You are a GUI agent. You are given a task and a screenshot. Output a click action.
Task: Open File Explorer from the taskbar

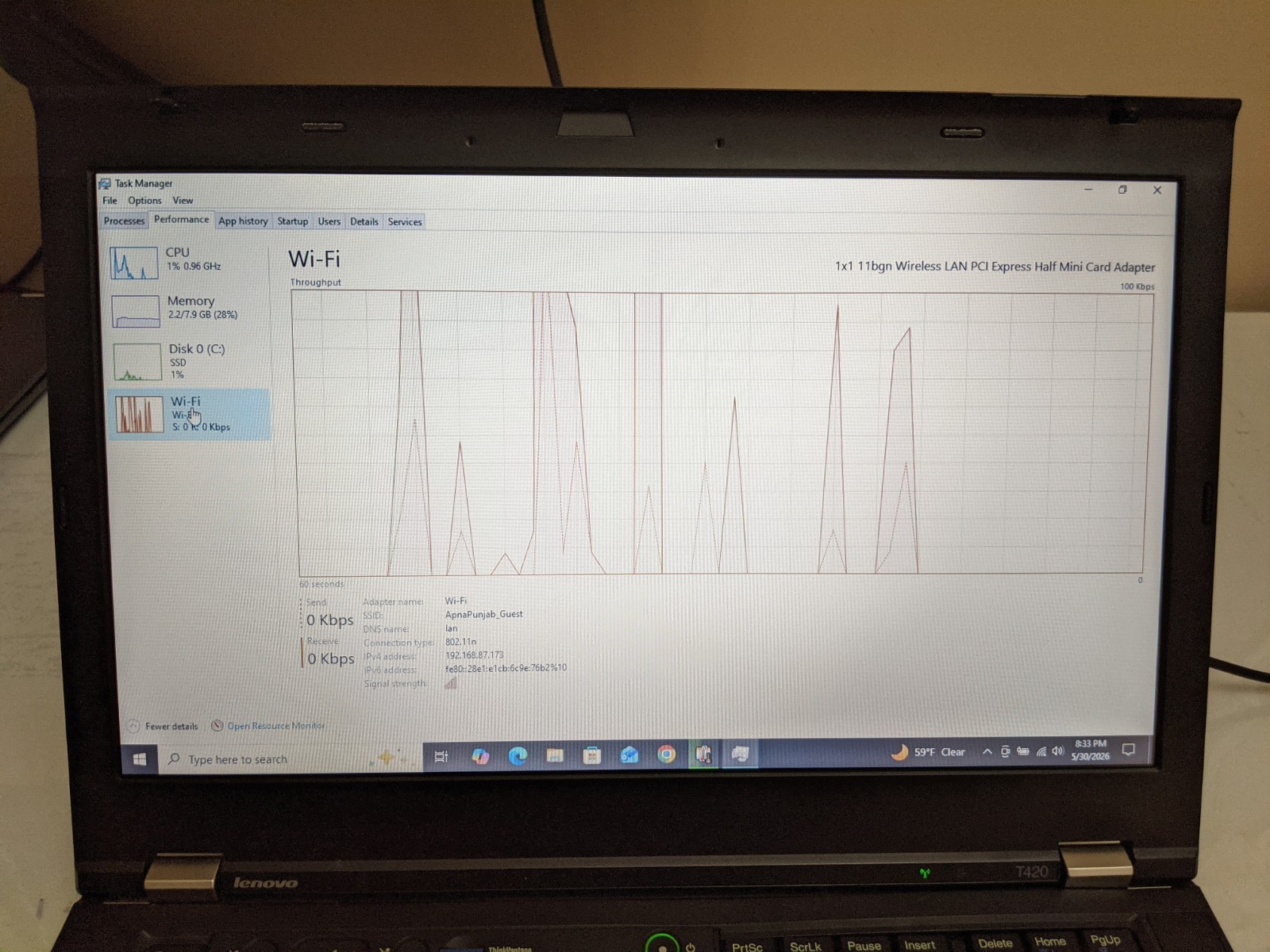pos(555,755)
